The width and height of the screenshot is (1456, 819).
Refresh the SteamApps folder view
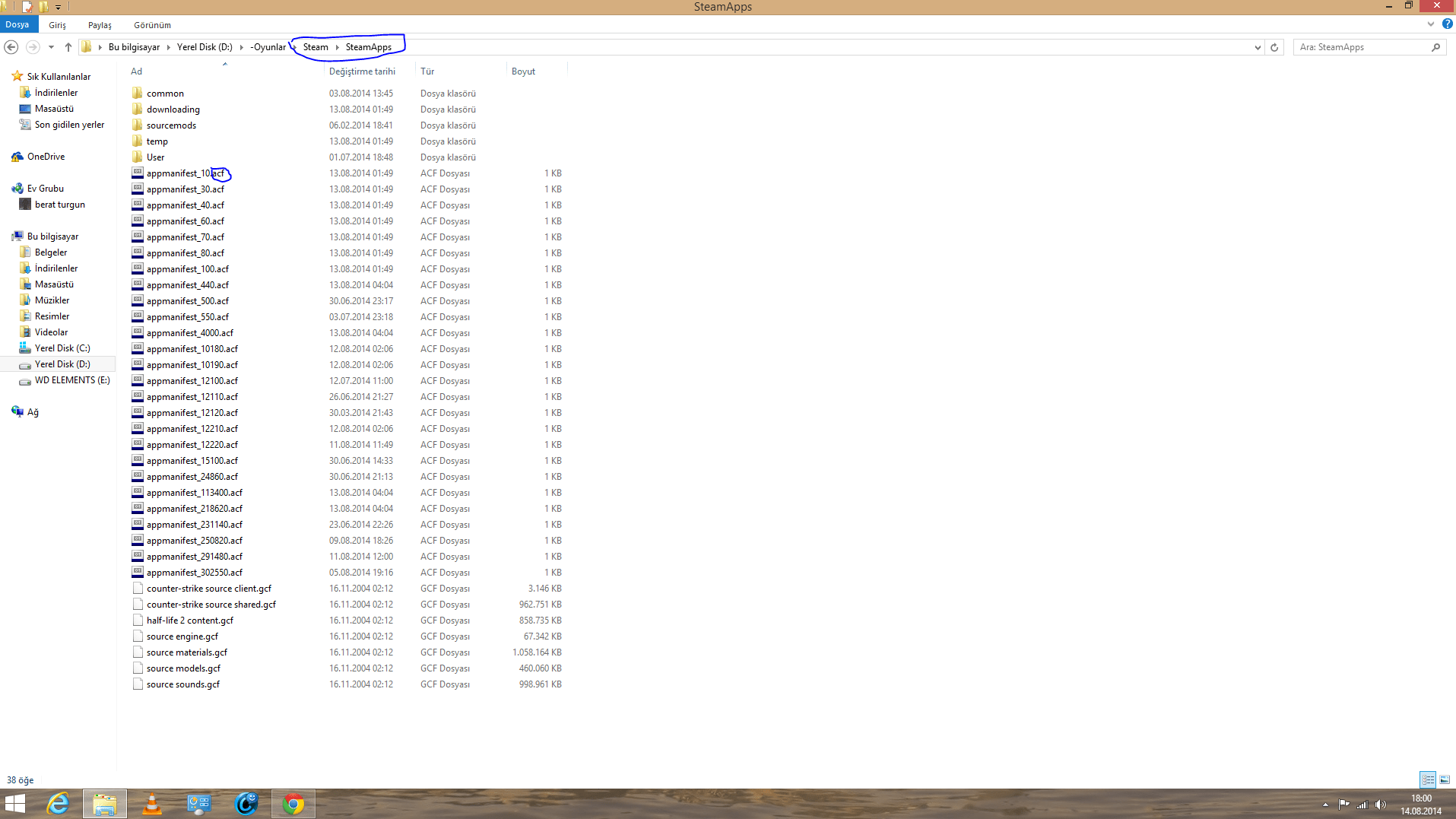click(1274, 47)
